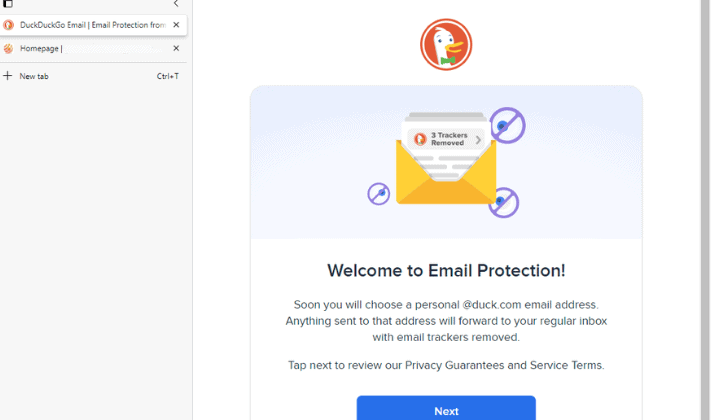This screenshot has height=420, width=715.
Task: Click the largest blocked-tracker eye icon
Action: 508,125
